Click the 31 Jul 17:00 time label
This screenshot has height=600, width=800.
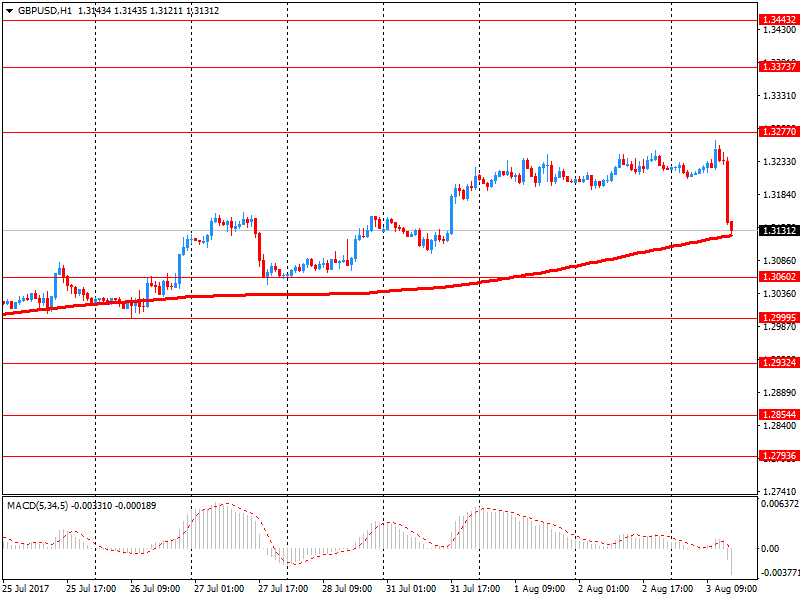(x=475, y=589)
